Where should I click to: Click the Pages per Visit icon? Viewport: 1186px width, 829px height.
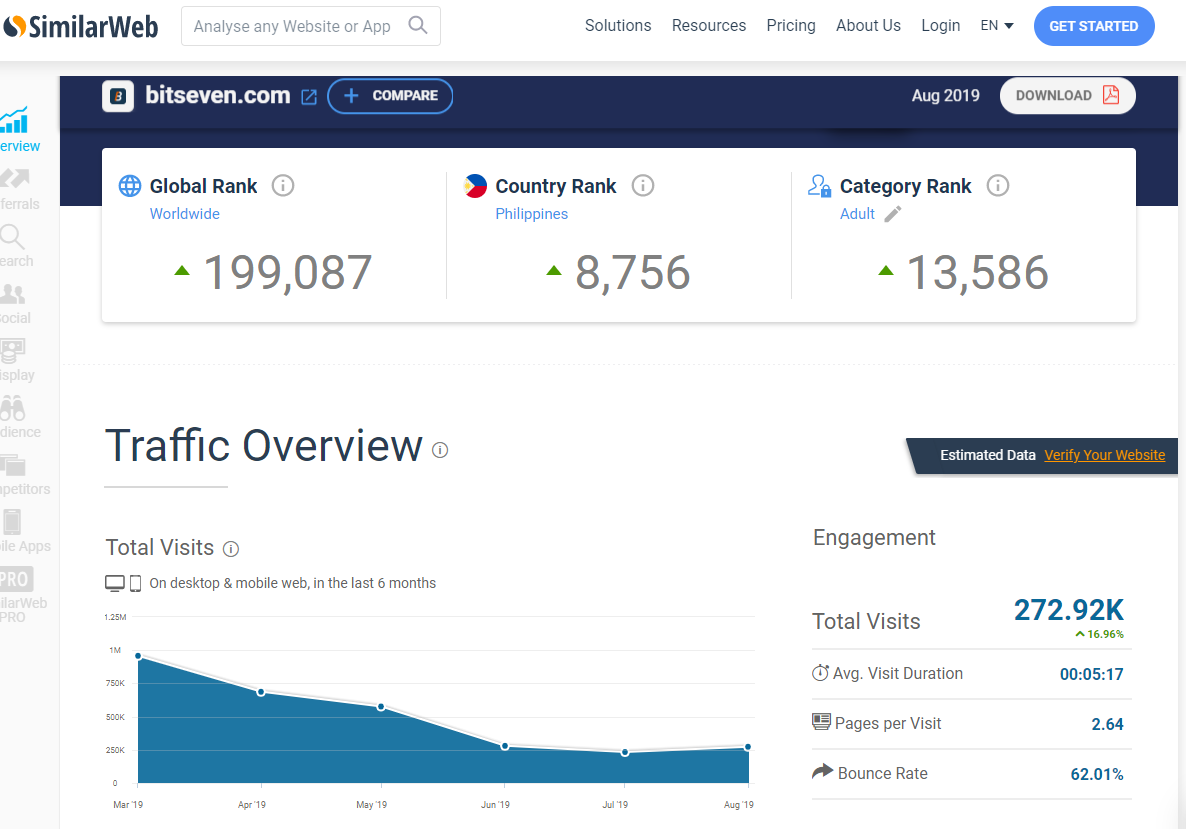(x=821, y=722)
